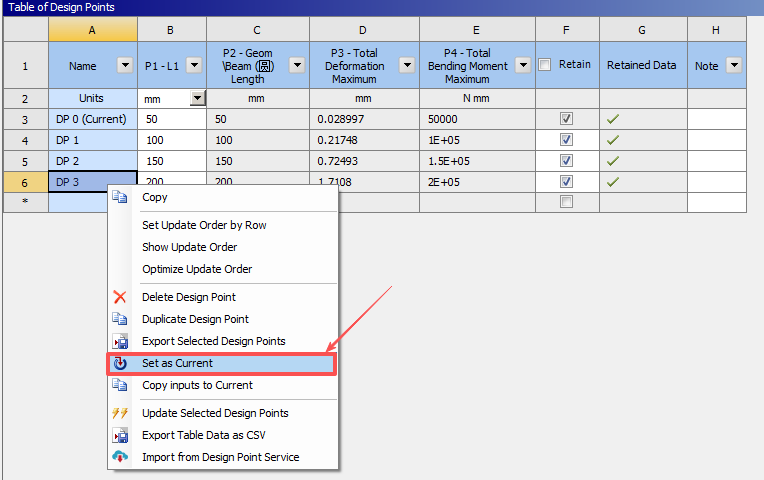The width and height of the screenshot is (764, 480).
Task: Choose Show Update Order
Action: point(223,247)
